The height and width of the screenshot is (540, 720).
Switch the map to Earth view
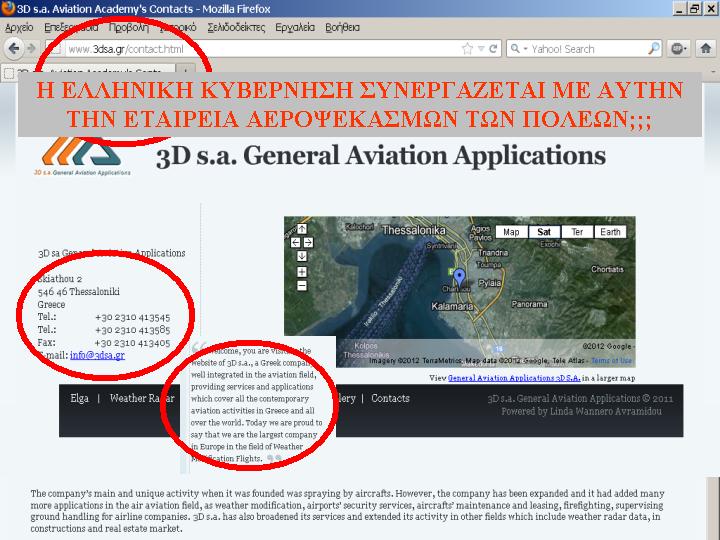(610, 232)
